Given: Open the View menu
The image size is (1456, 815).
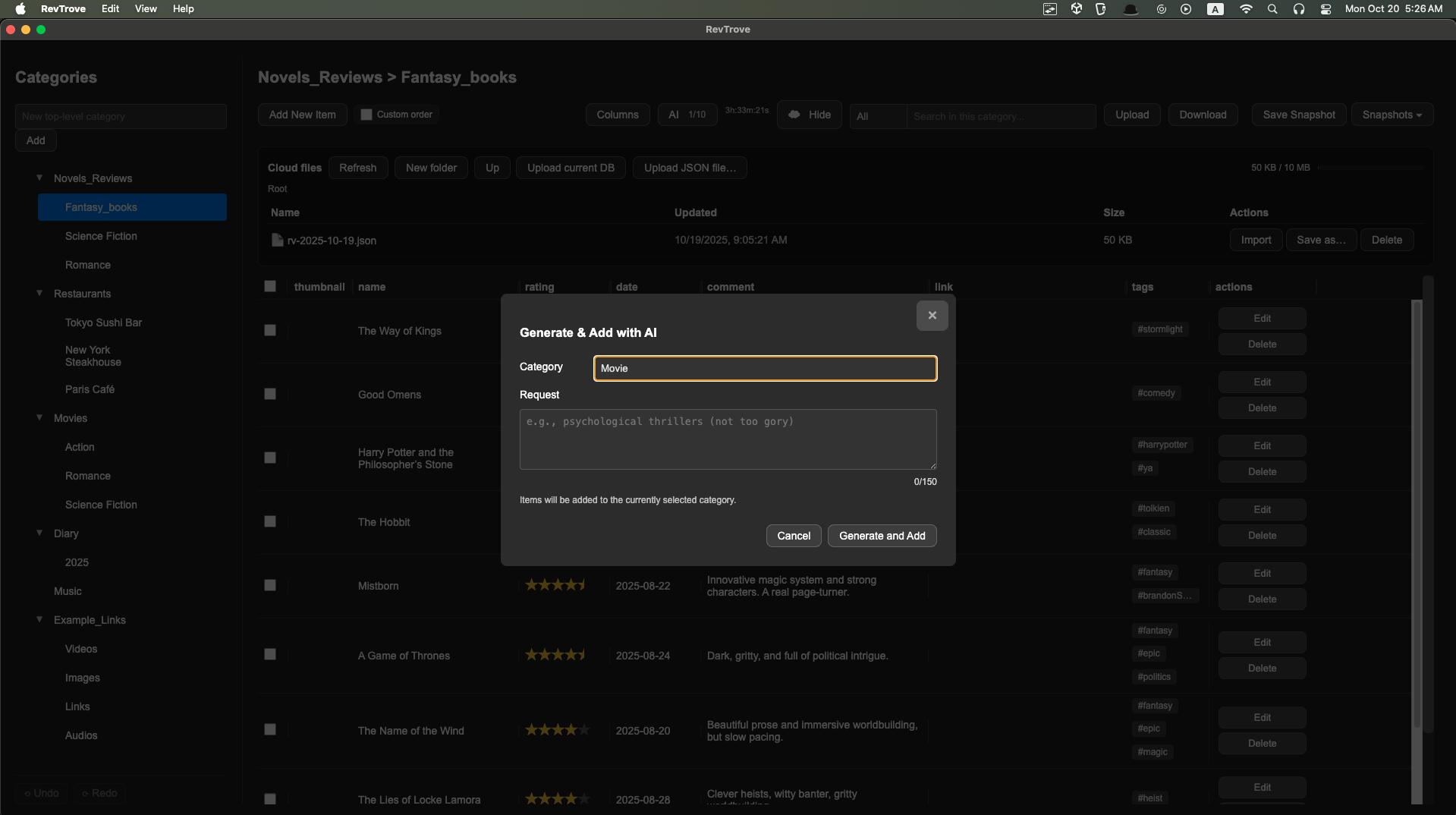Looking at the screenshot, I should (x=145, y=8).
